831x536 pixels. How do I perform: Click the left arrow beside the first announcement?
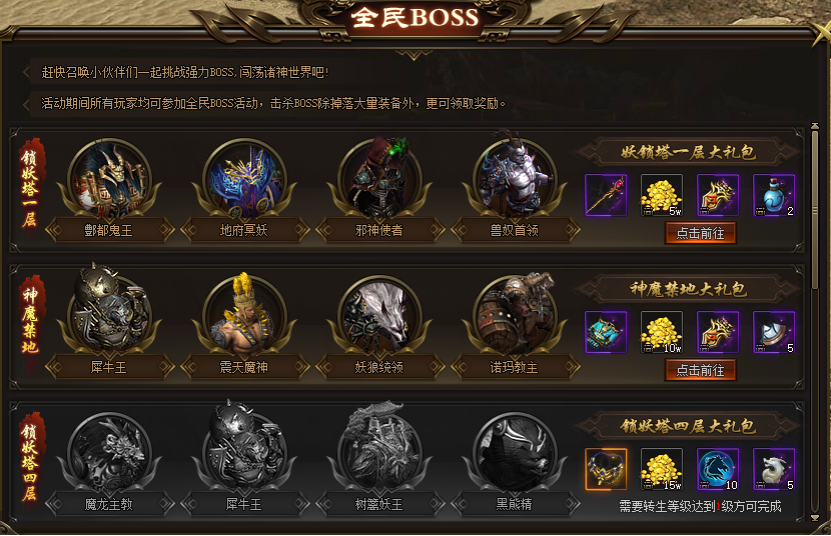point(26,72)
